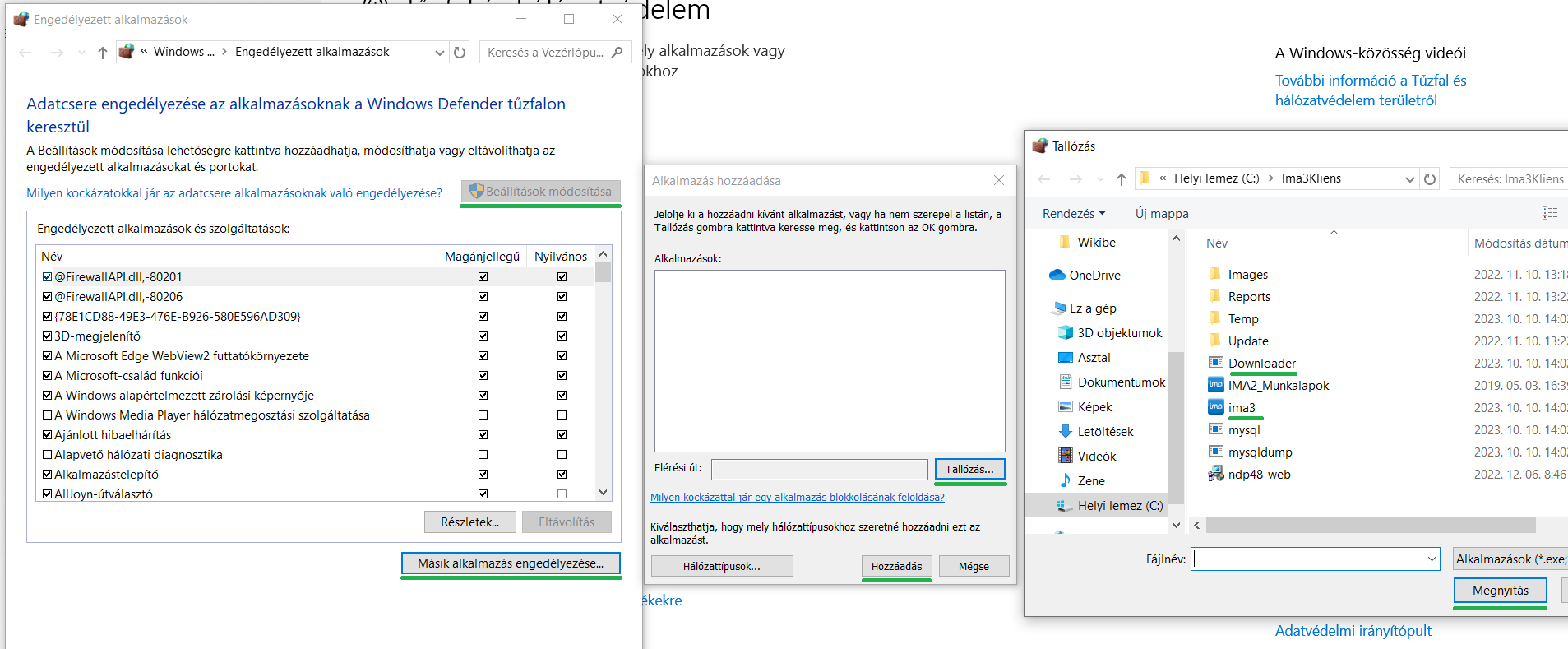Refresh the Engedélyezett alkalmazások window
This screenshot has height=649, width=1568.
pos(460,52)
